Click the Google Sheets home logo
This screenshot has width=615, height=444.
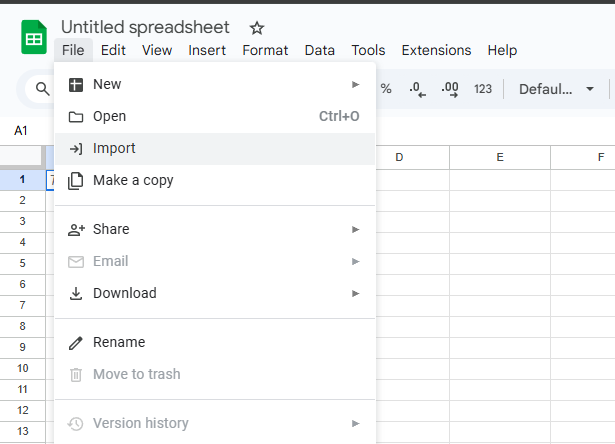pos(34,38)
